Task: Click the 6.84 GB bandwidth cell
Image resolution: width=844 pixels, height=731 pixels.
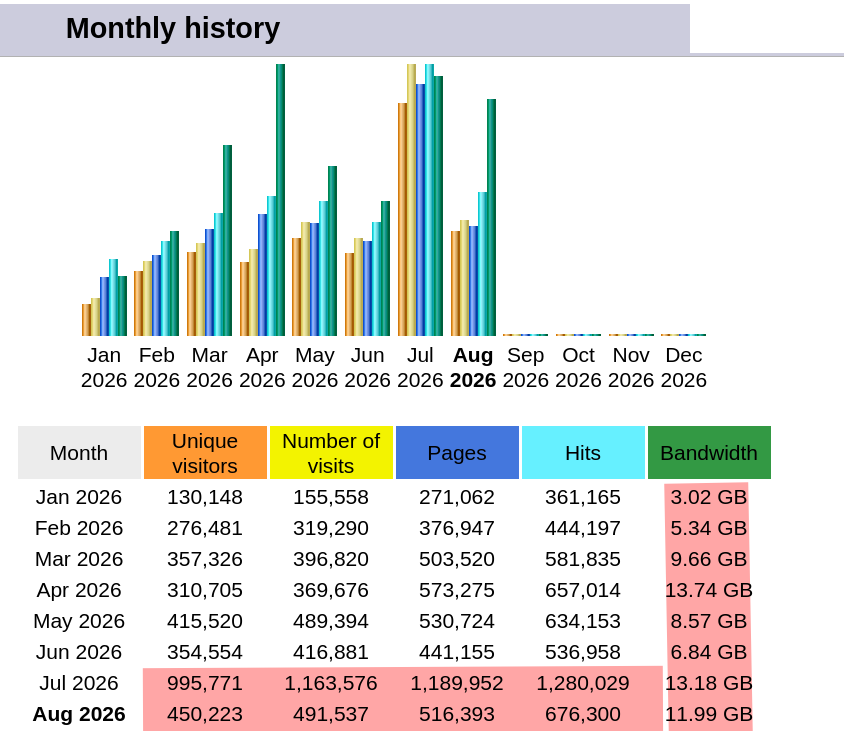Action: 709,652
